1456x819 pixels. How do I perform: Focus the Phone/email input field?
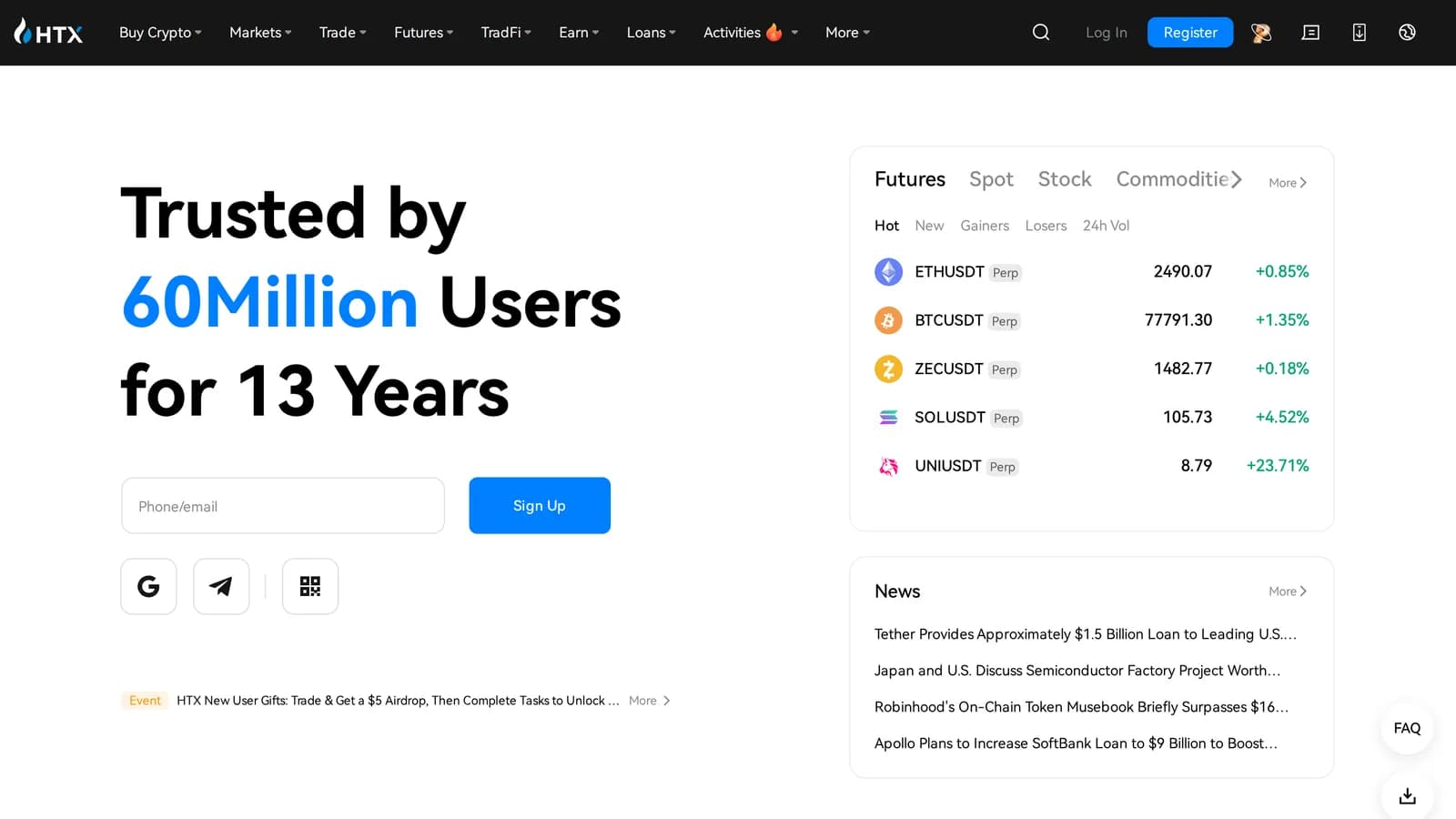pyautogui.click(x=283, y=506)
